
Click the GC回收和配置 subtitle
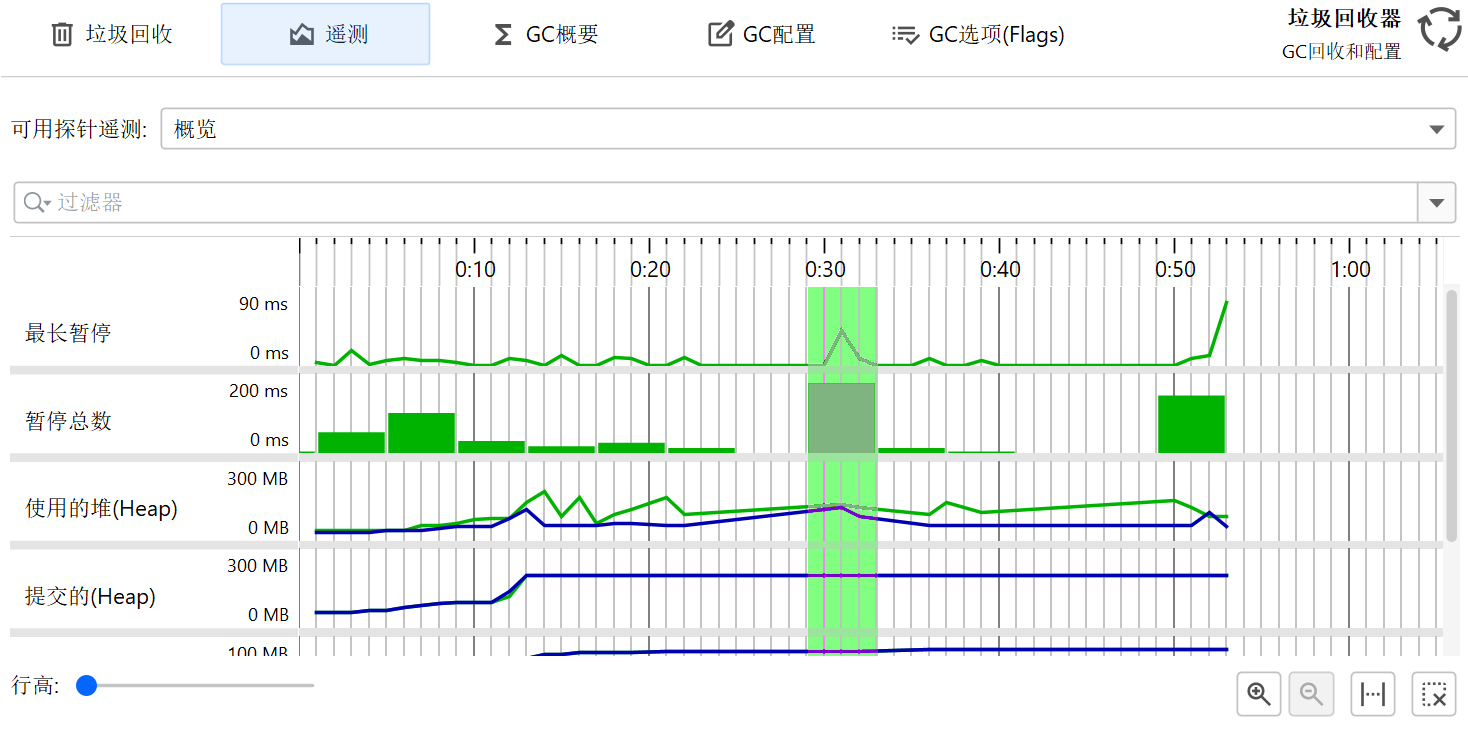pyautogui.click(x=1341, y=52)
